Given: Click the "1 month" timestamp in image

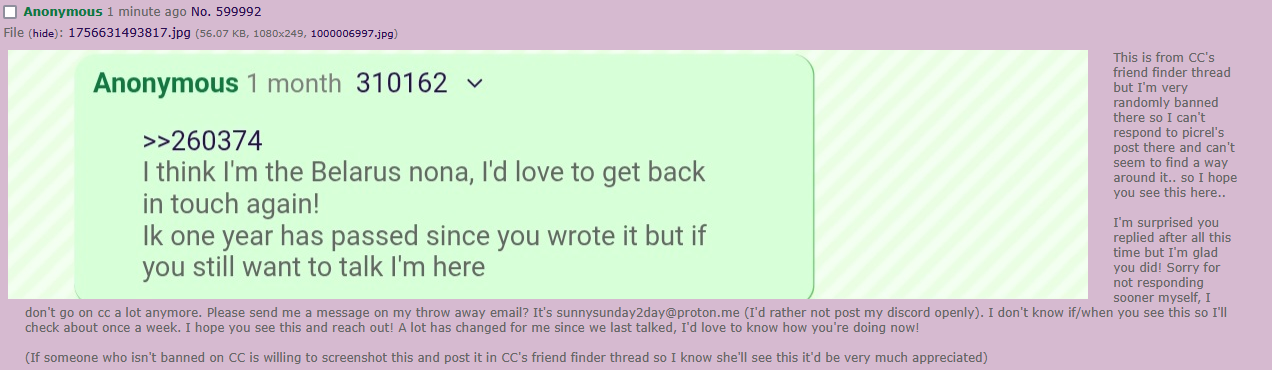Looking at the screenshot, I should pos(294,83).
